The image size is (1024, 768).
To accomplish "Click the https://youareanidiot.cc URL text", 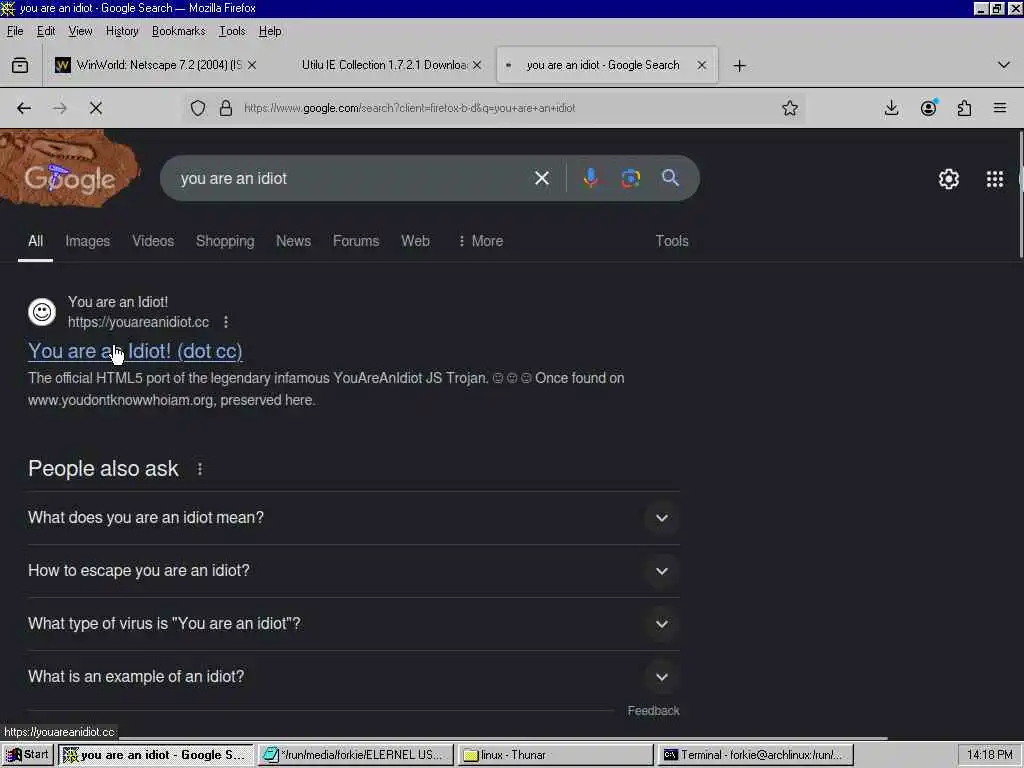I will pos(138,322).
